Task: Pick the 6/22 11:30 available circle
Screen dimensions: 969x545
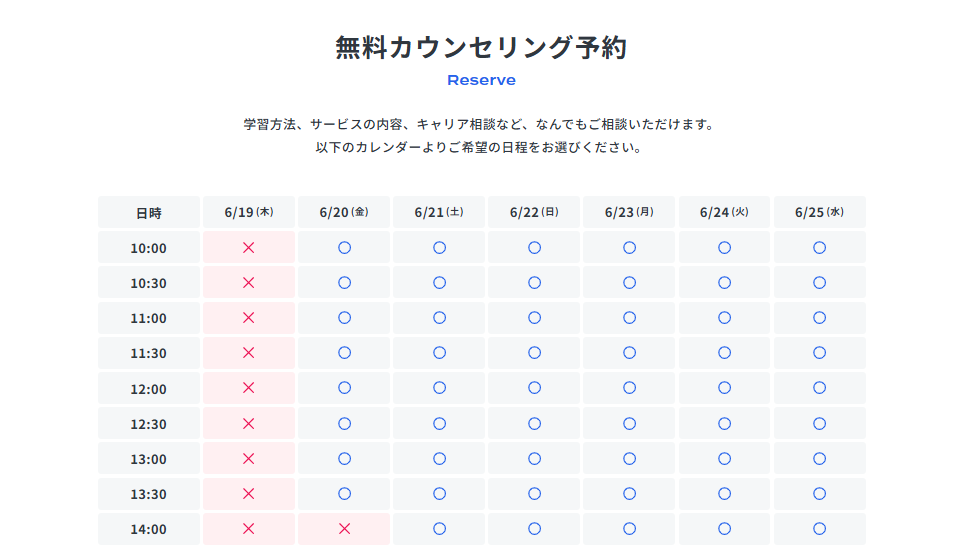Action: tap(534, 353)
